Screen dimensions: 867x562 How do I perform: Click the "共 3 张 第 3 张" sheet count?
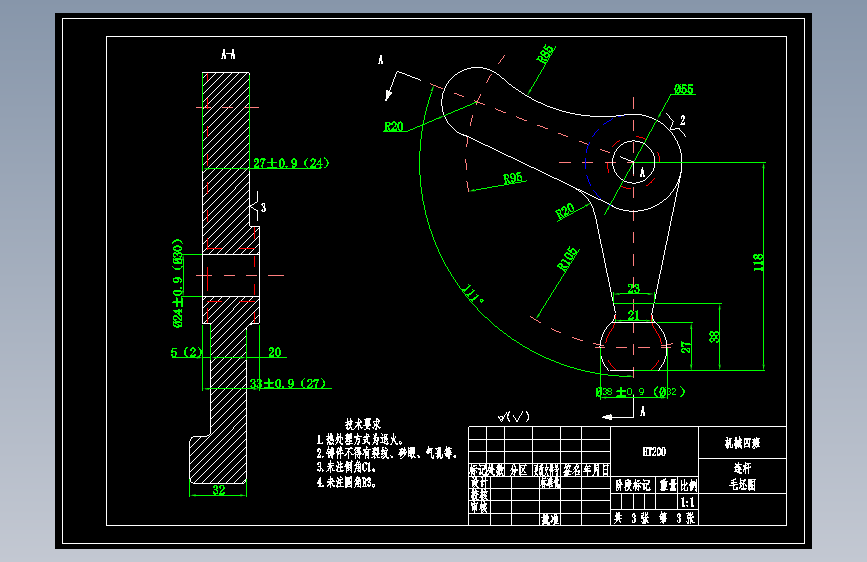pyautogui.click(x=654, y=518)
